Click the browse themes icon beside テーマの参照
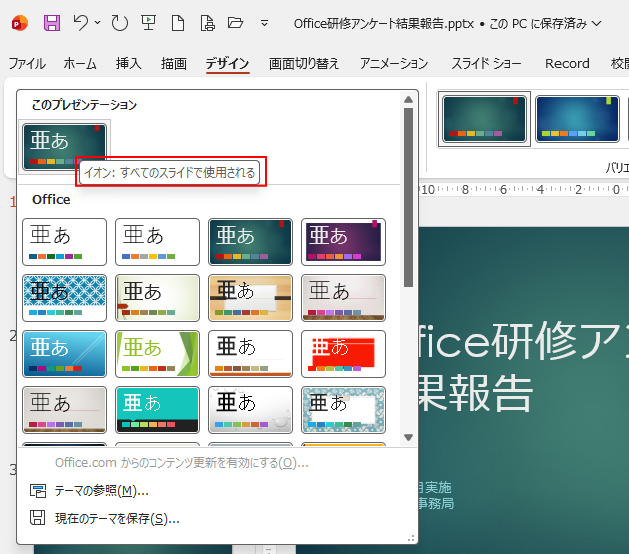This screenshot has height=554, width=629. 38,491
